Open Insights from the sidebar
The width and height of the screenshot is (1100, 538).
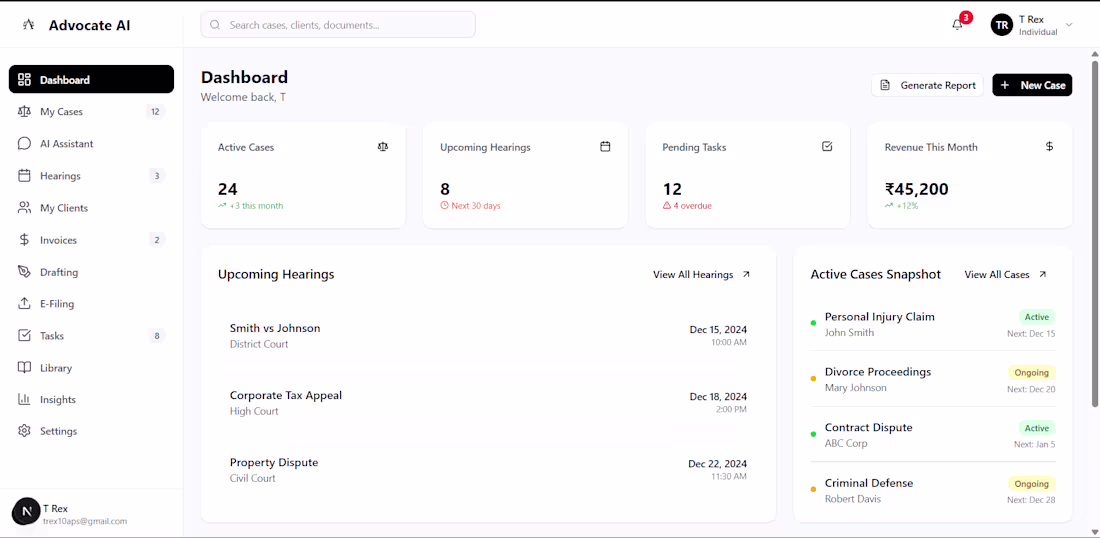click(58, 400)
